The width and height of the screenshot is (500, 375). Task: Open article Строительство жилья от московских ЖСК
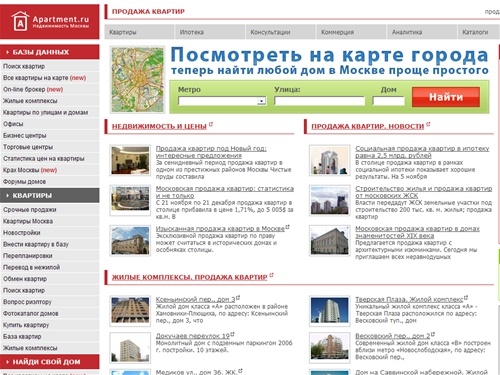(423, 192)
